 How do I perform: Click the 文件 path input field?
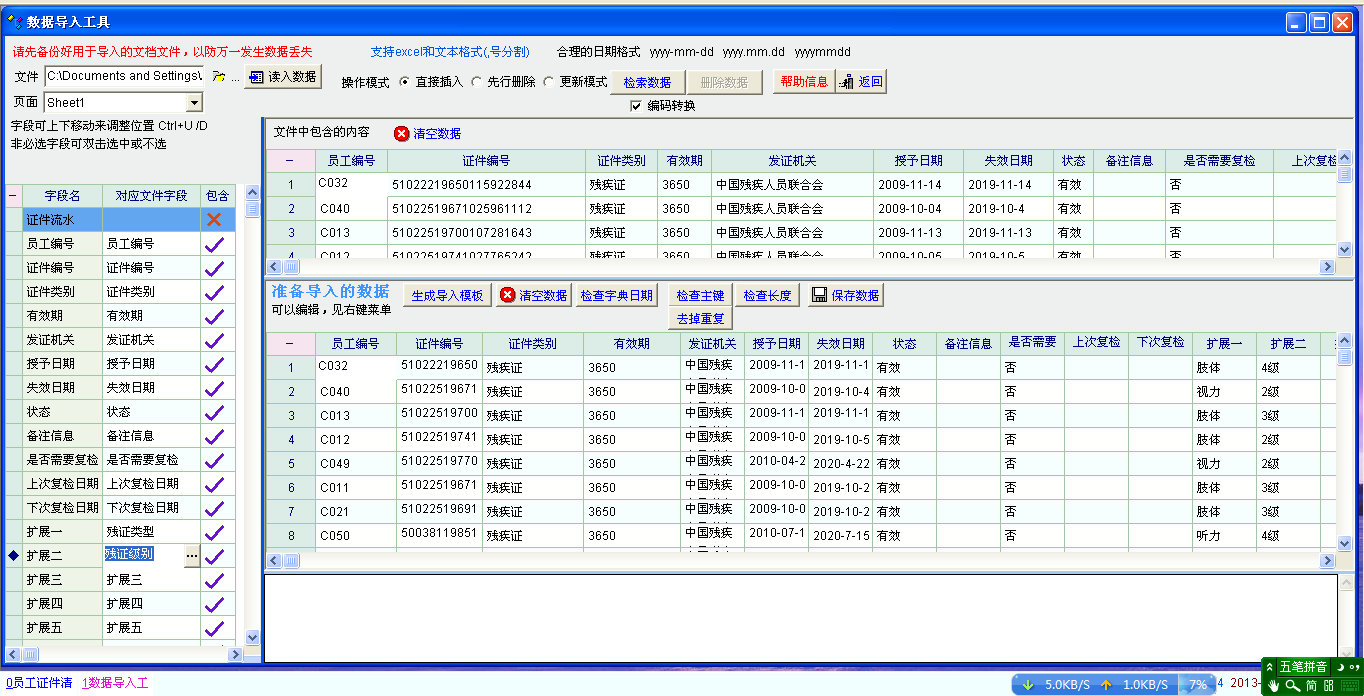[123, 76]
